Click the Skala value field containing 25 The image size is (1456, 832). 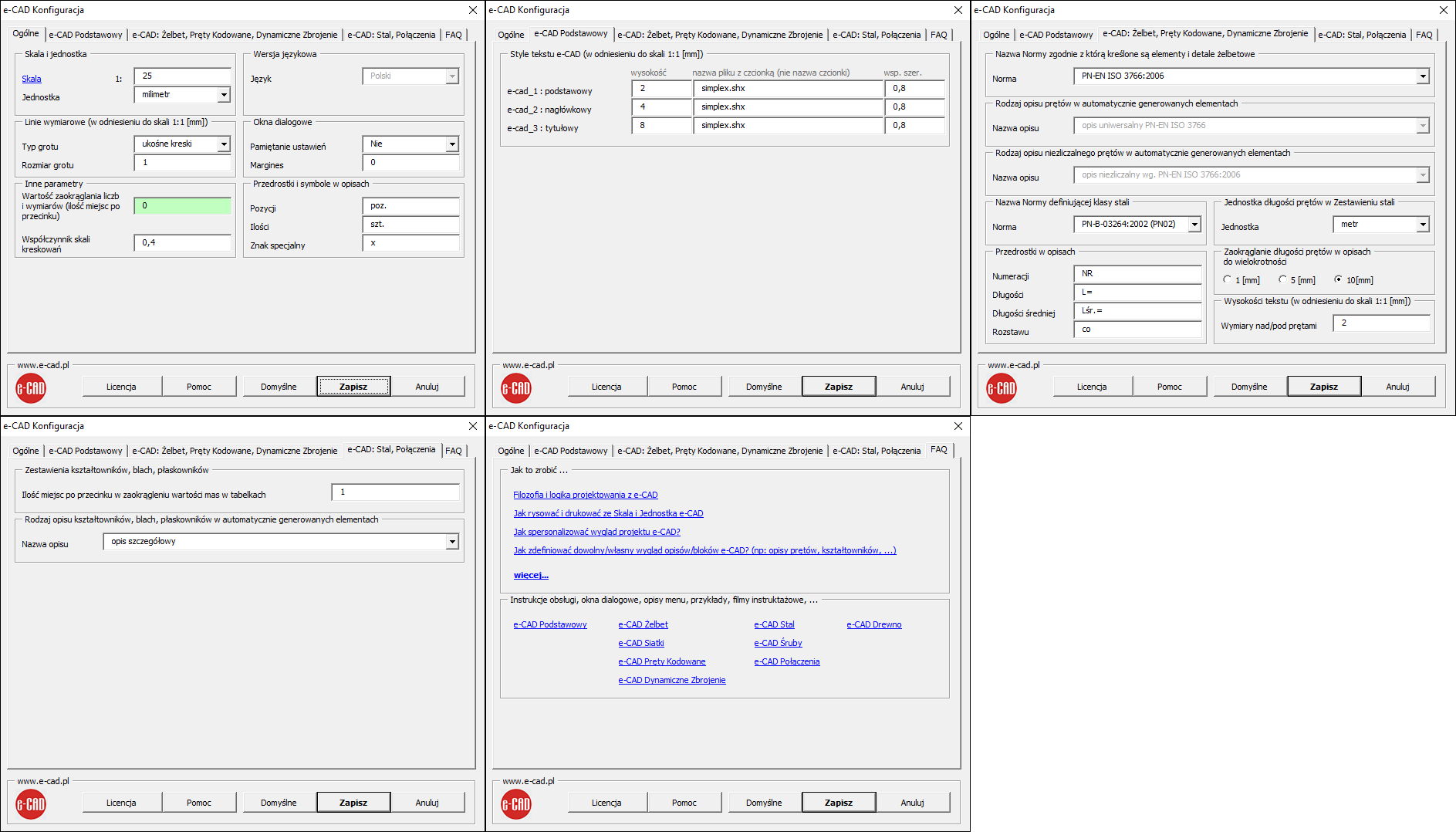tap(183, 76)
